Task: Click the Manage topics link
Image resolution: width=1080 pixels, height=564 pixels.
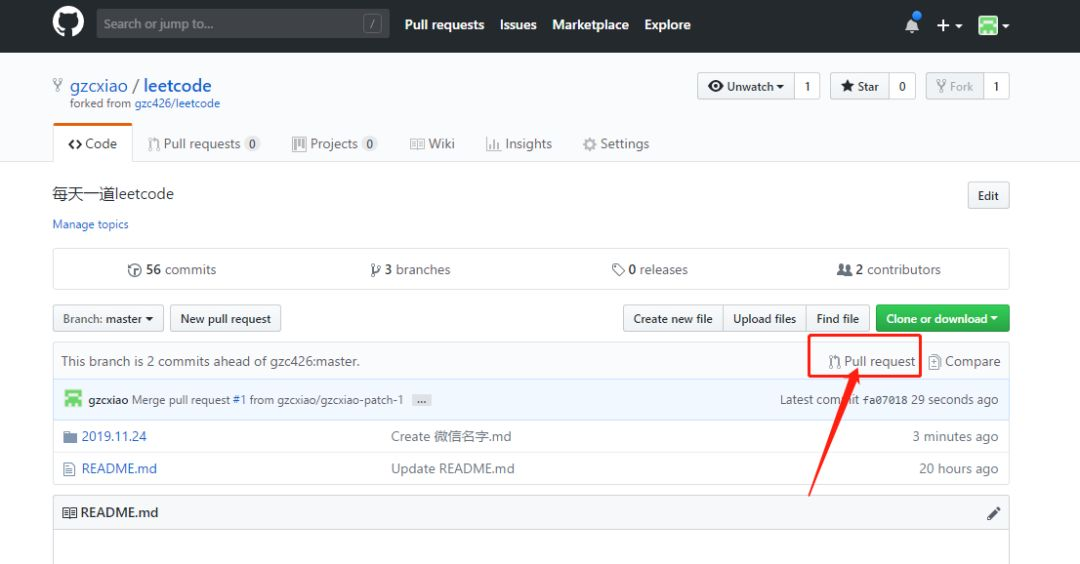Action: [90, 224]
